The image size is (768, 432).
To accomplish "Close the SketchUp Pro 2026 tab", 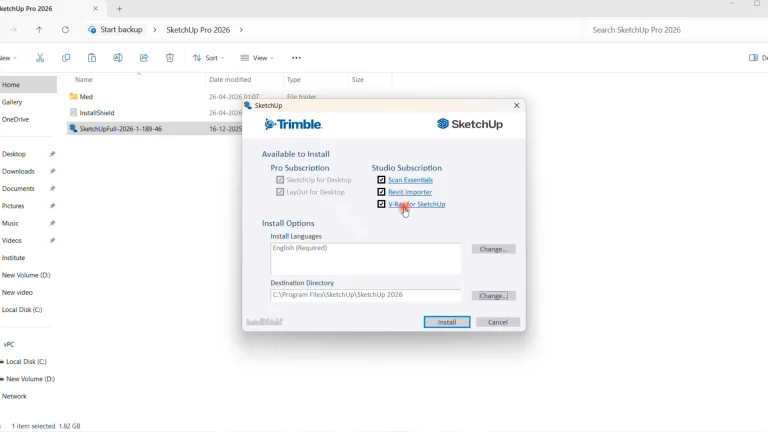I will [x=96, y=8].
